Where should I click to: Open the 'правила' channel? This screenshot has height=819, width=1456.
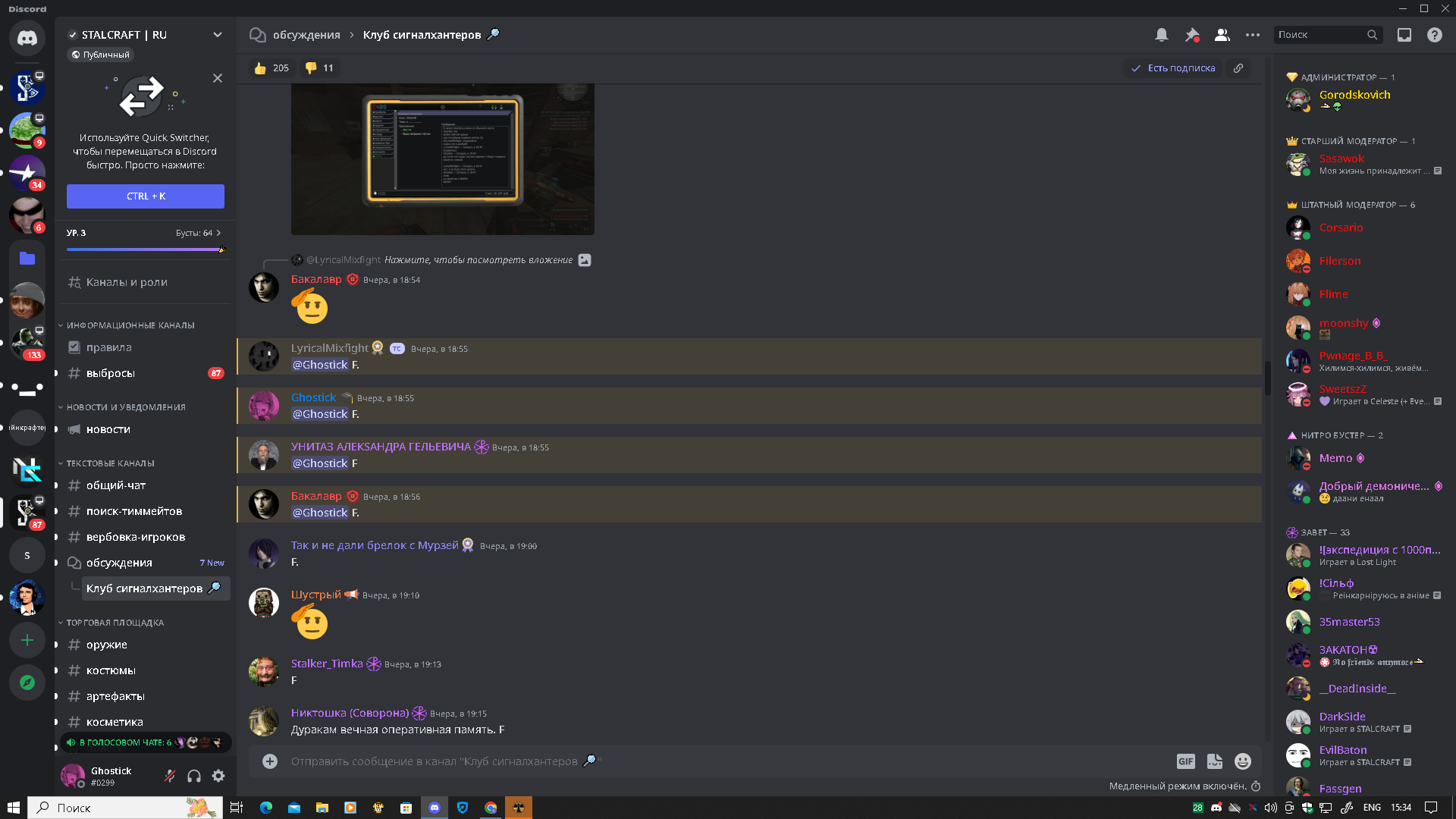145,347
